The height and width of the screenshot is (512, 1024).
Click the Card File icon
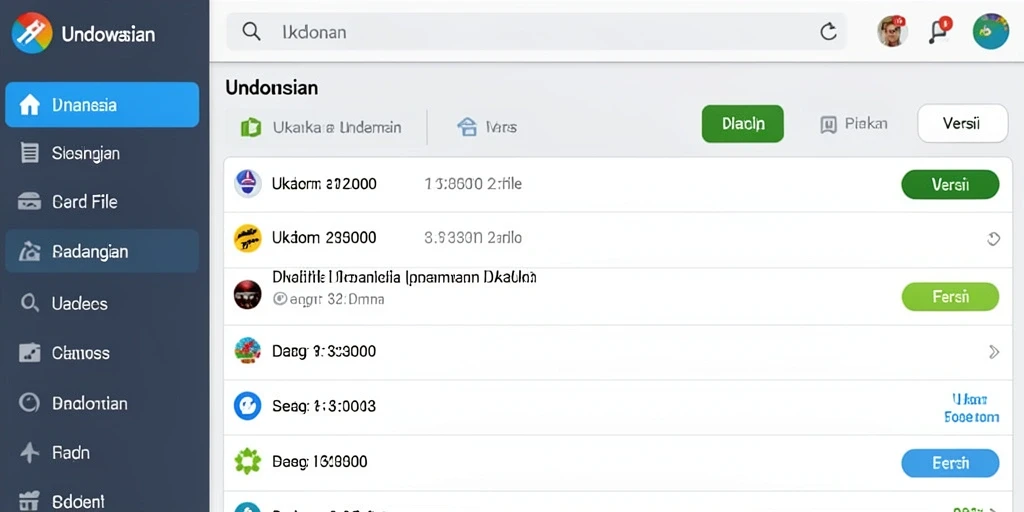click(x=29, y=201)
